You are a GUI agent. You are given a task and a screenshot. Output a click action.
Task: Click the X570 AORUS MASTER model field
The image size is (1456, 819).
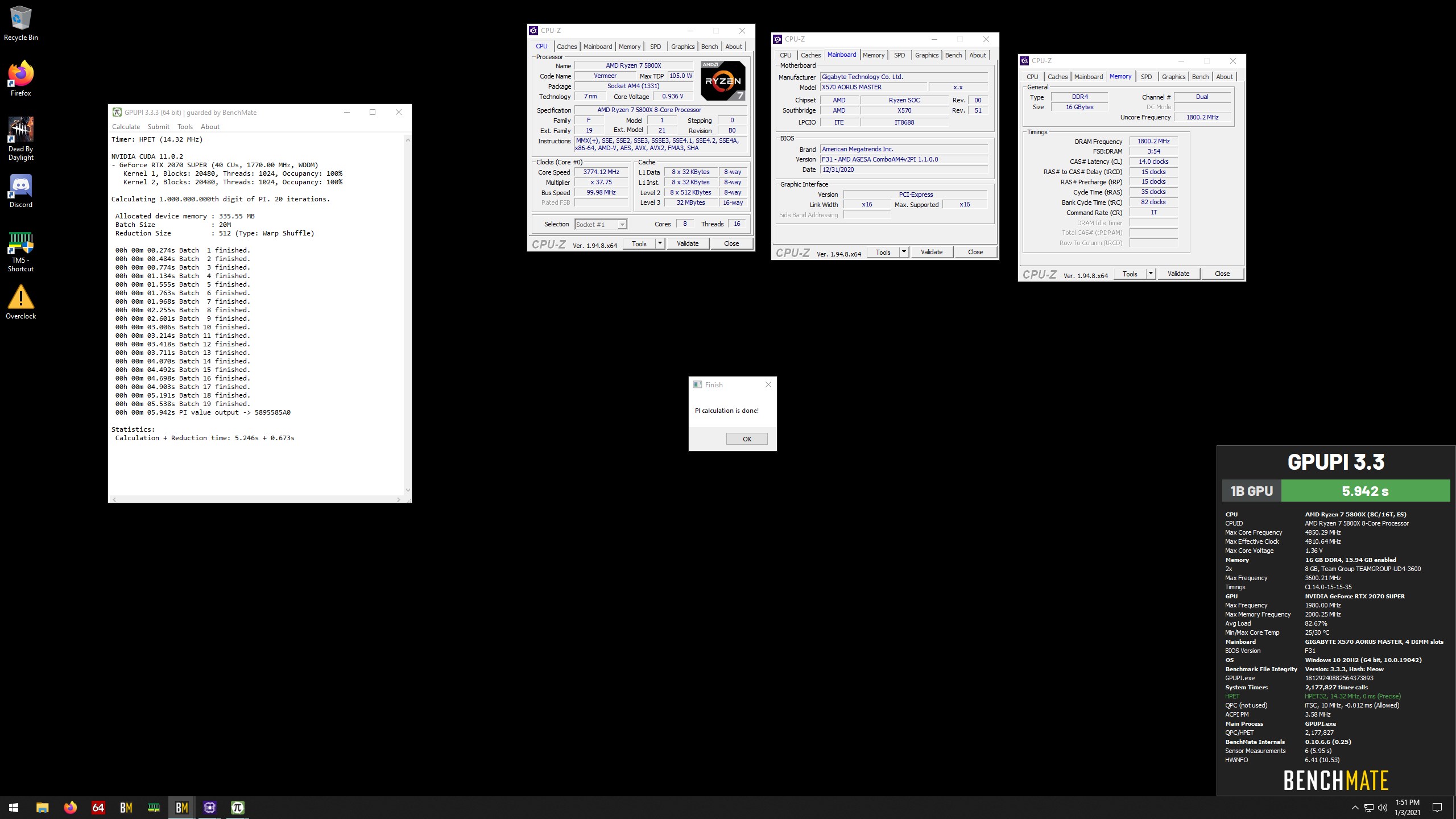(x=873, y=87)
